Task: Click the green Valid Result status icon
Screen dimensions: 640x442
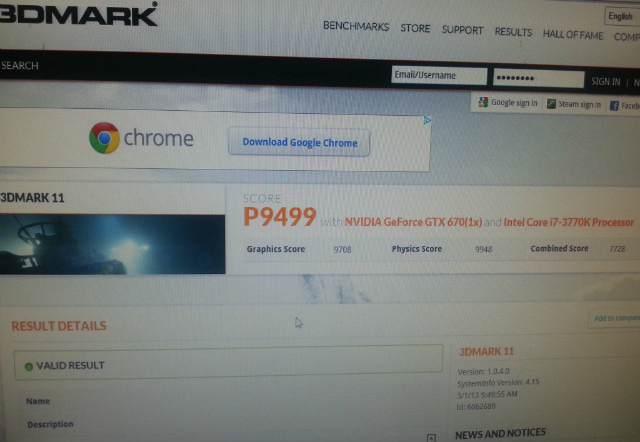Action: coord(29,366)
